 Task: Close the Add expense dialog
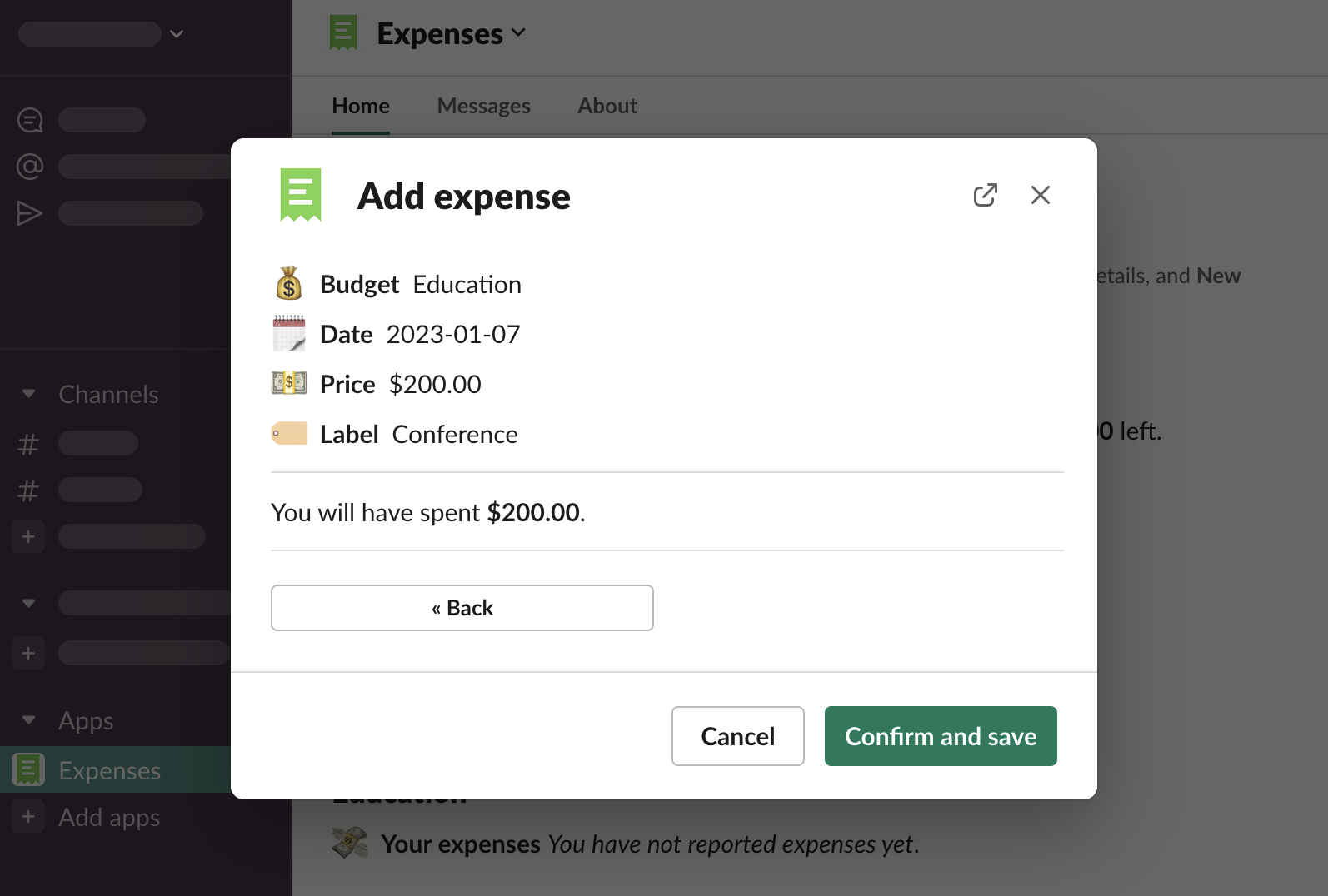point(1040,195)
